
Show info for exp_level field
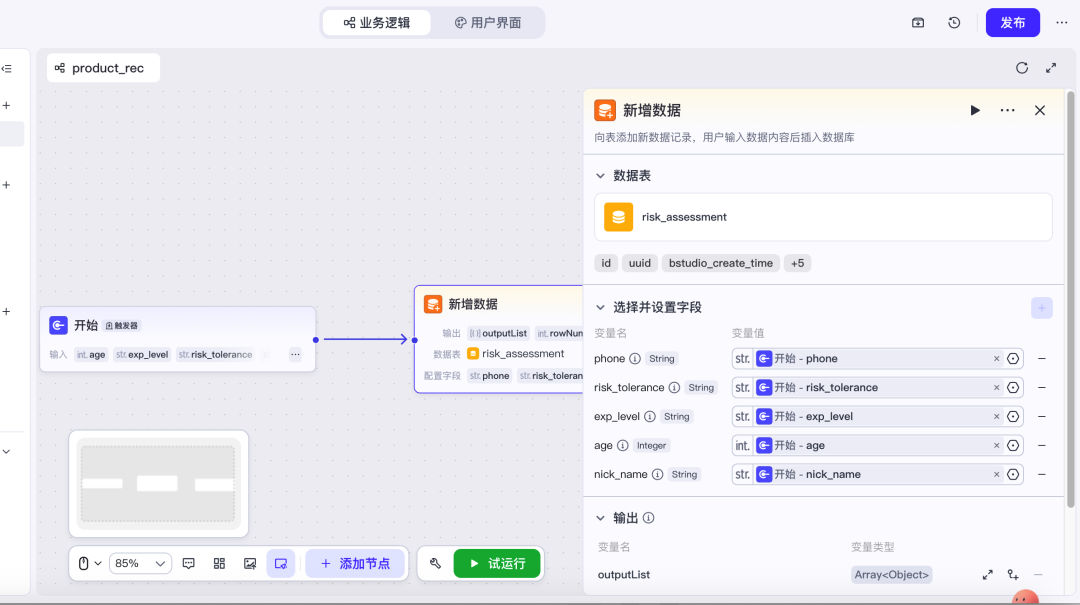click(650, 416)
